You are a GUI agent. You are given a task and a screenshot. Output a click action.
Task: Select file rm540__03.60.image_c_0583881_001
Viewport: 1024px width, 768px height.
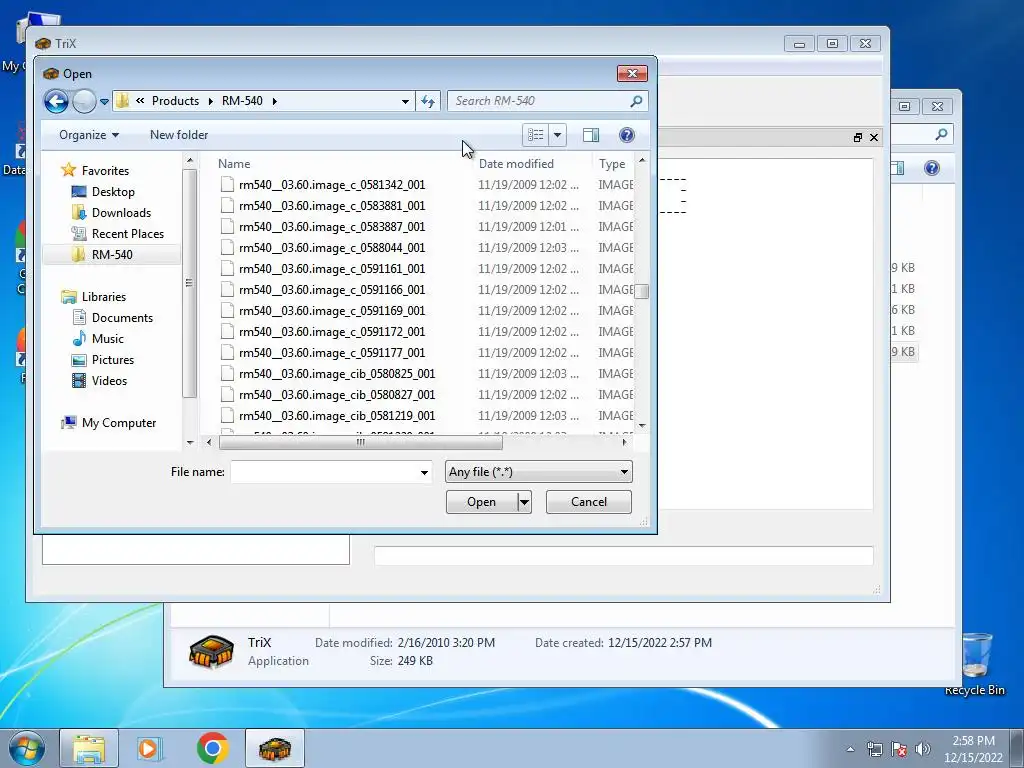pos(332,206)
